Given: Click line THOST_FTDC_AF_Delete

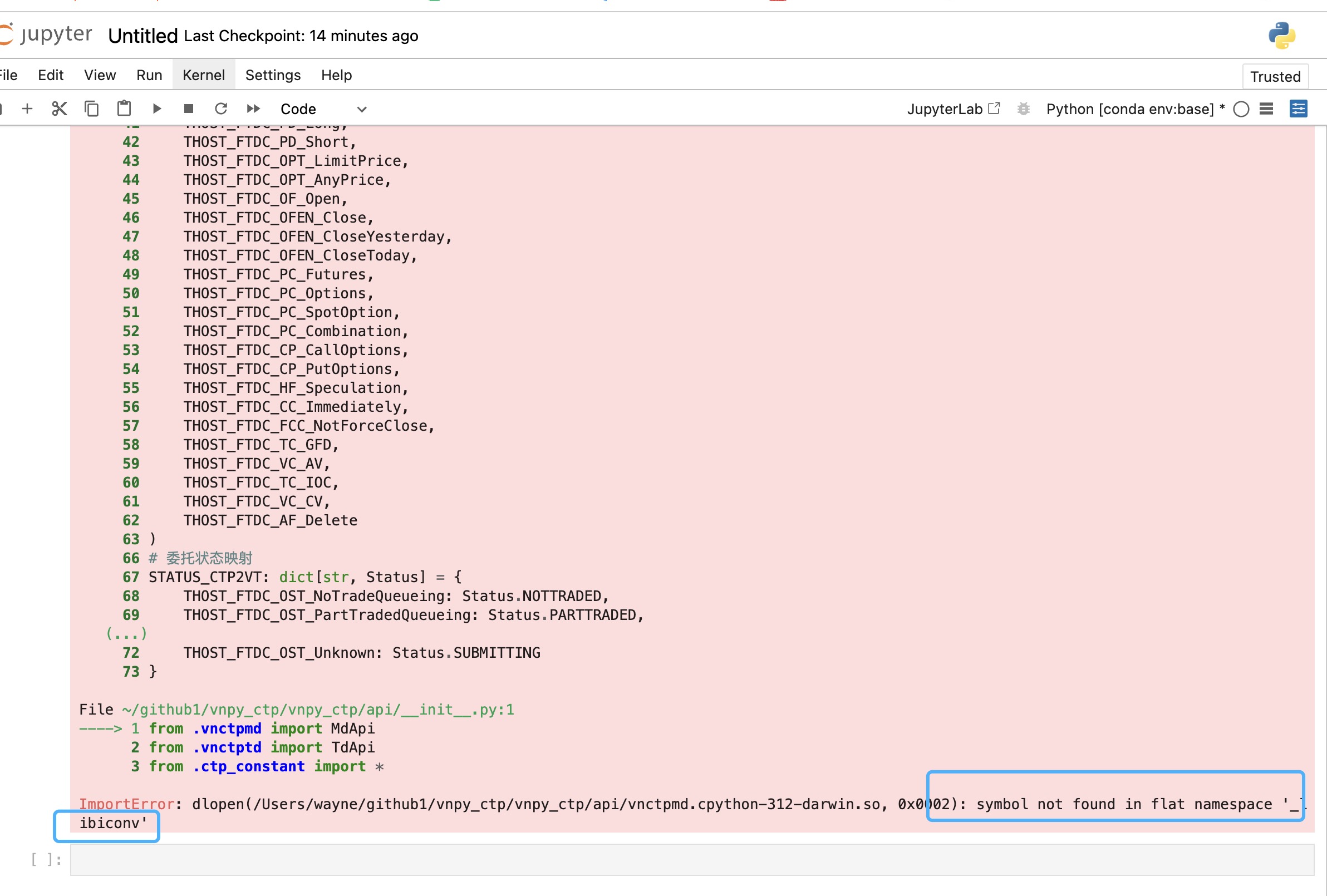Looking at the screenshot, I should pos(270,520).
